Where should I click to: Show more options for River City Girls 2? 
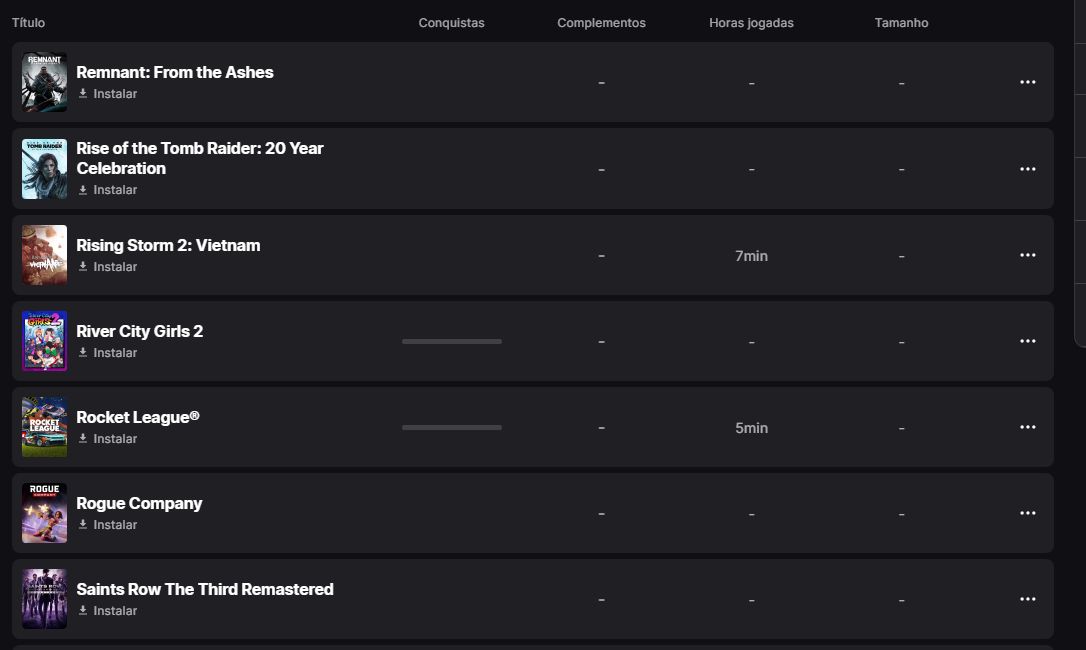(x=1028, y=341)
